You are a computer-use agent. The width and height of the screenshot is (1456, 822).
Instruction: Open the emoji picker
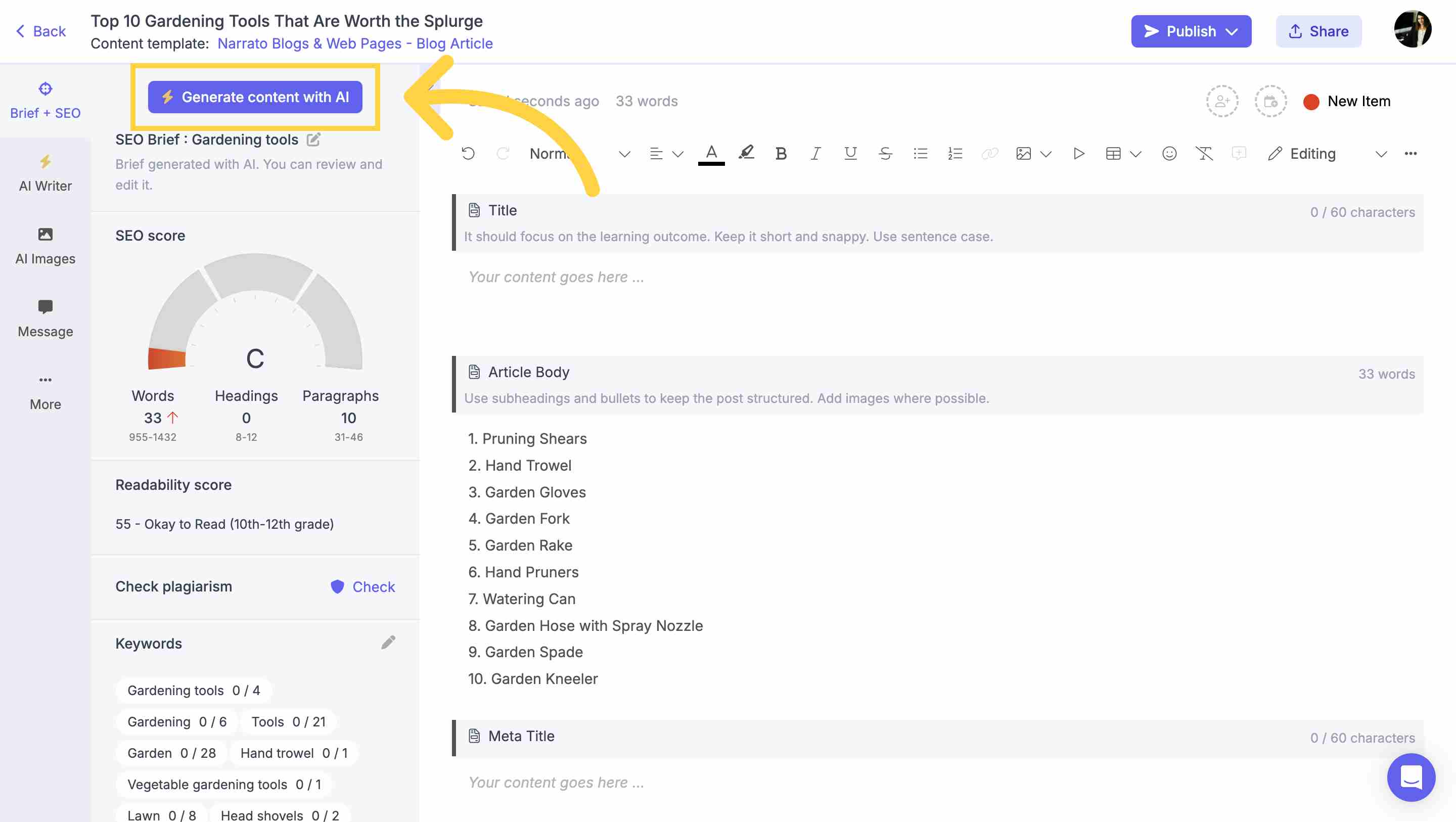(1169, 153)
